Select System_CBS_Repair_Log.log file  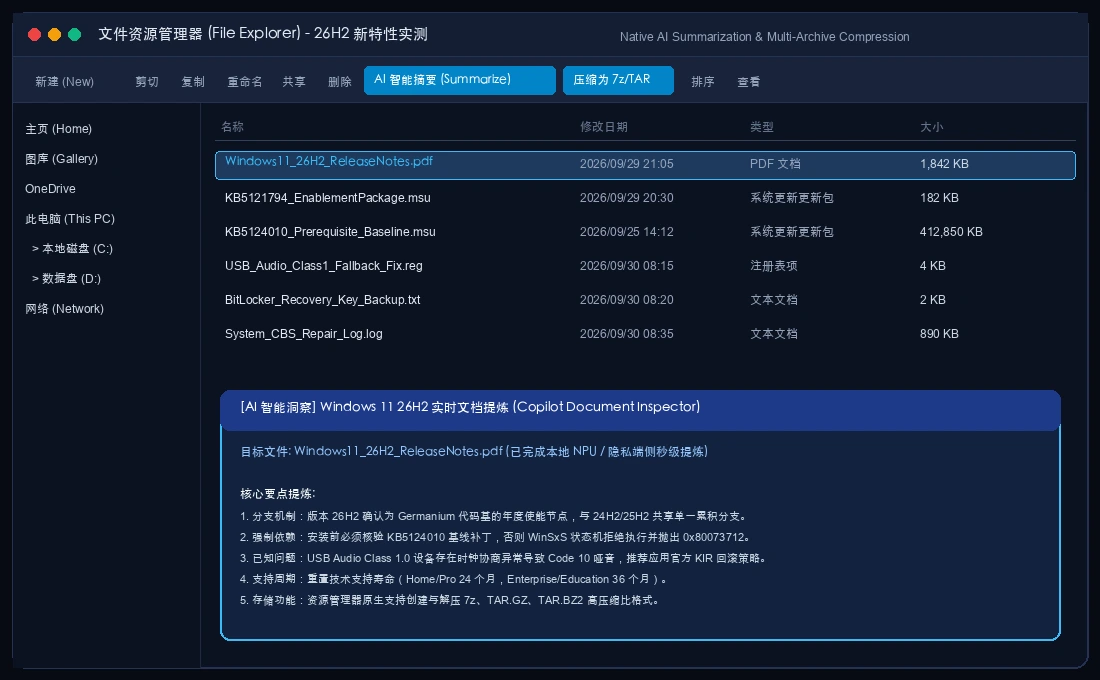pos(304,334)
